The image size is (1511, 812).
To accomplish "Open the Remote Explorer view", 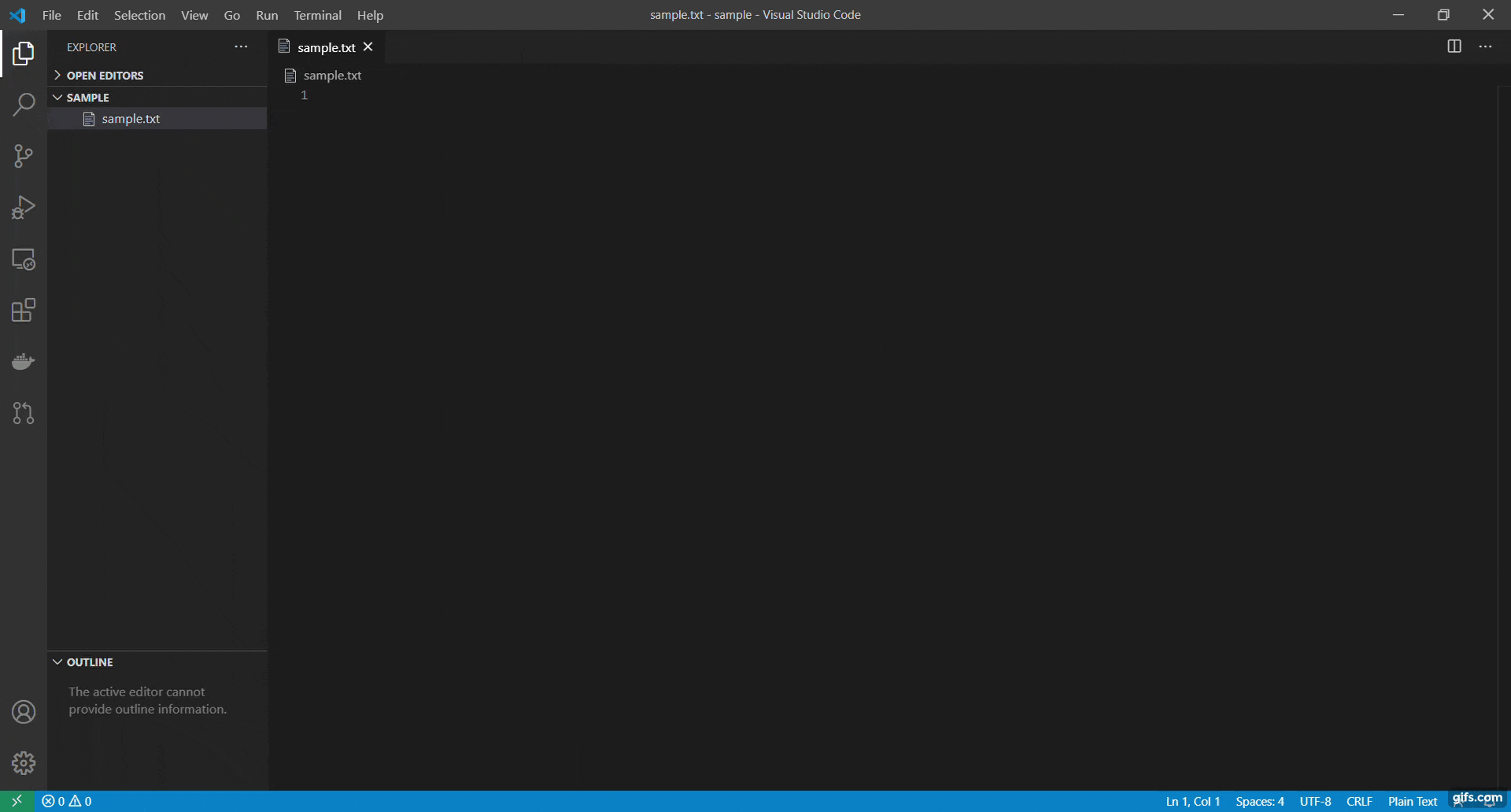I will (24, 259).
